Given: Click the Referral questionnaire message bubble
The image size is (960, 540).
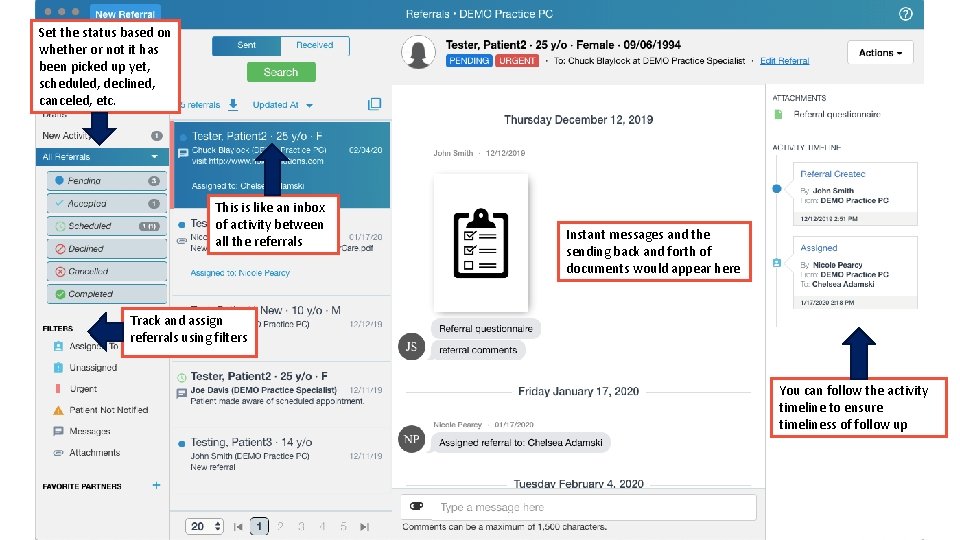Looking at the screenshot, I should [486, 329].
